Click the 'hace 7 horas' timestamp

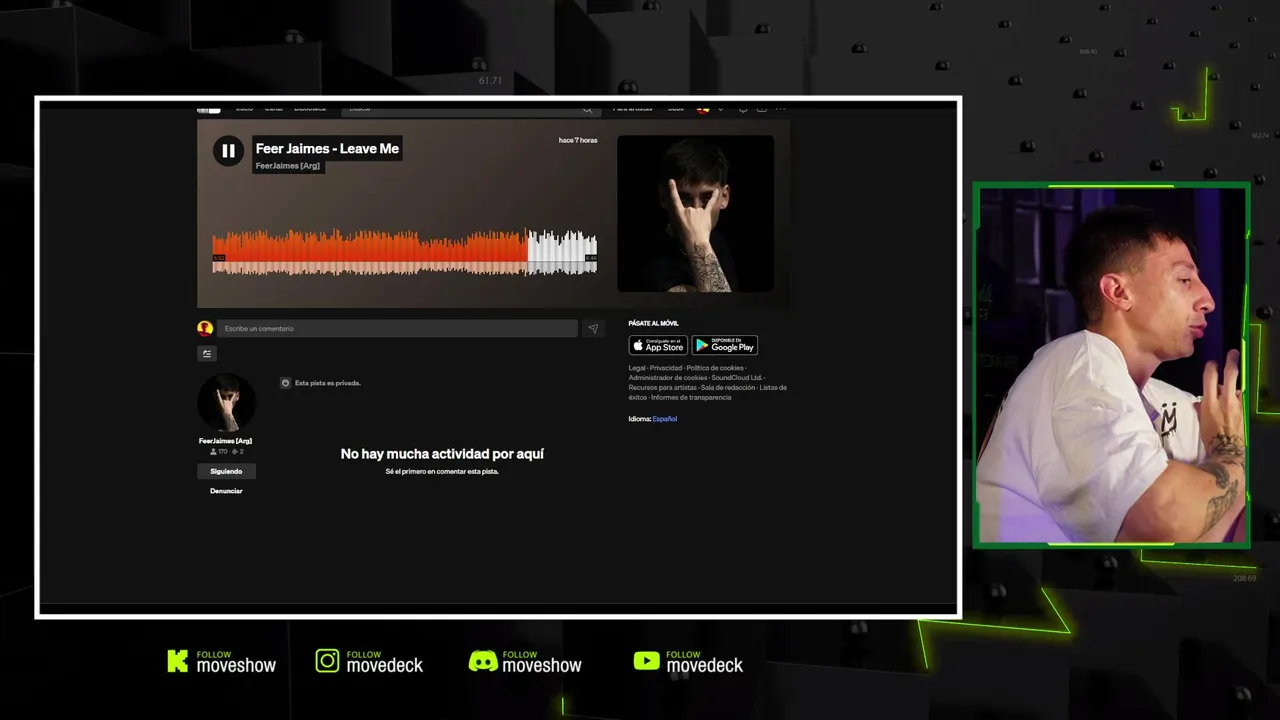pos(578,140)
